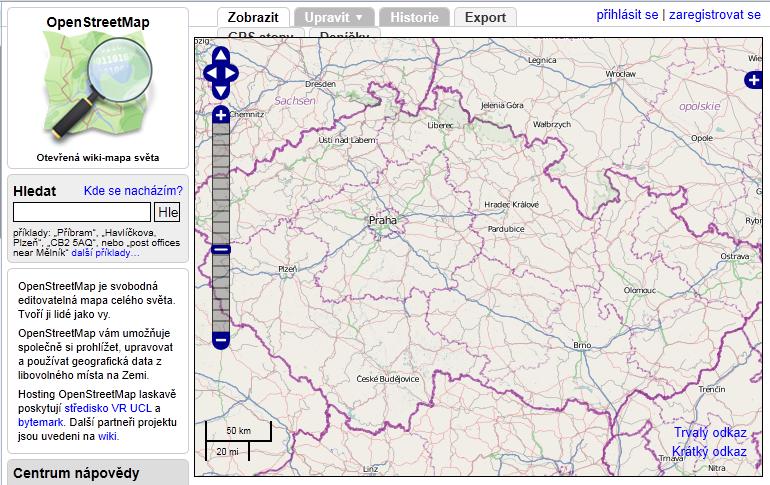Click the opolskie region label
Screen dimensions: 770x485
coord(699,106)
